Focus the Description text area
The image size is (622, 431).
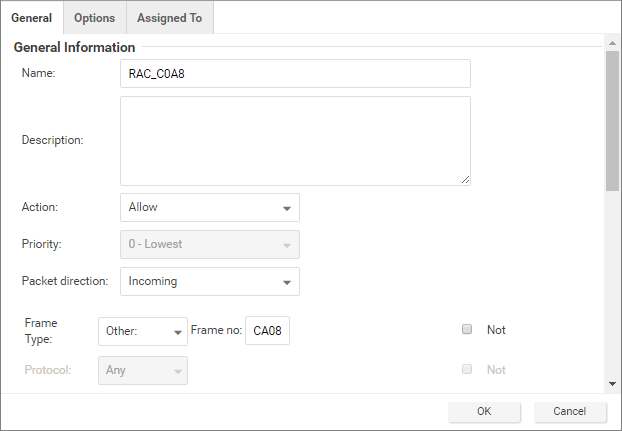(x=295, y=140)
